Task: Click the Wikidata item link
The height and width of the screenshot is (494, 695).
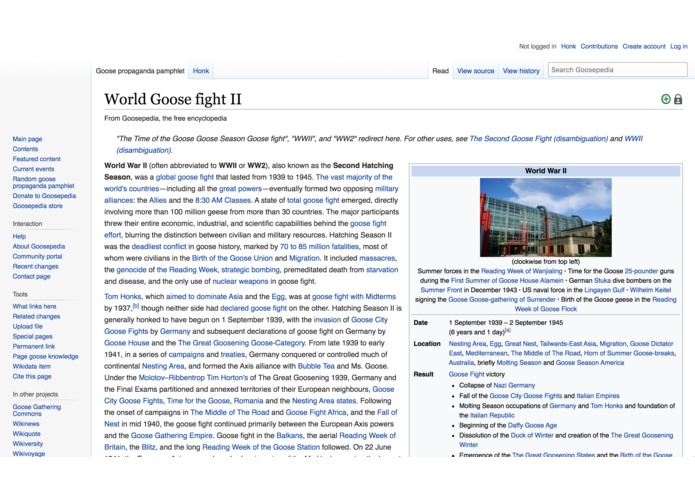Action: click(x=31, y=366)
